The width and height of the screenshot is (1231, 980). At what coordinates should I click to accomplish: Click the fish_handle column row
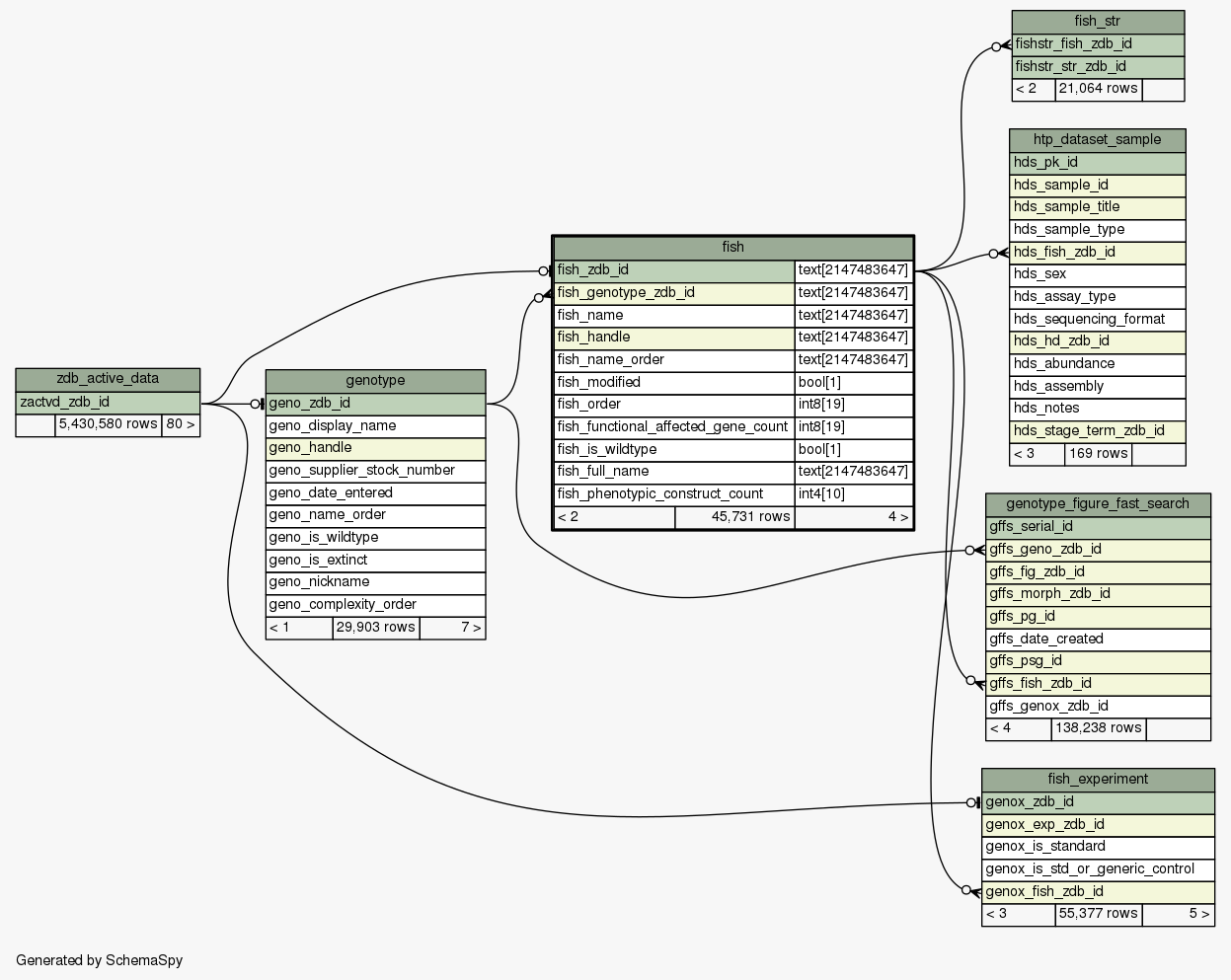[674, 338]
